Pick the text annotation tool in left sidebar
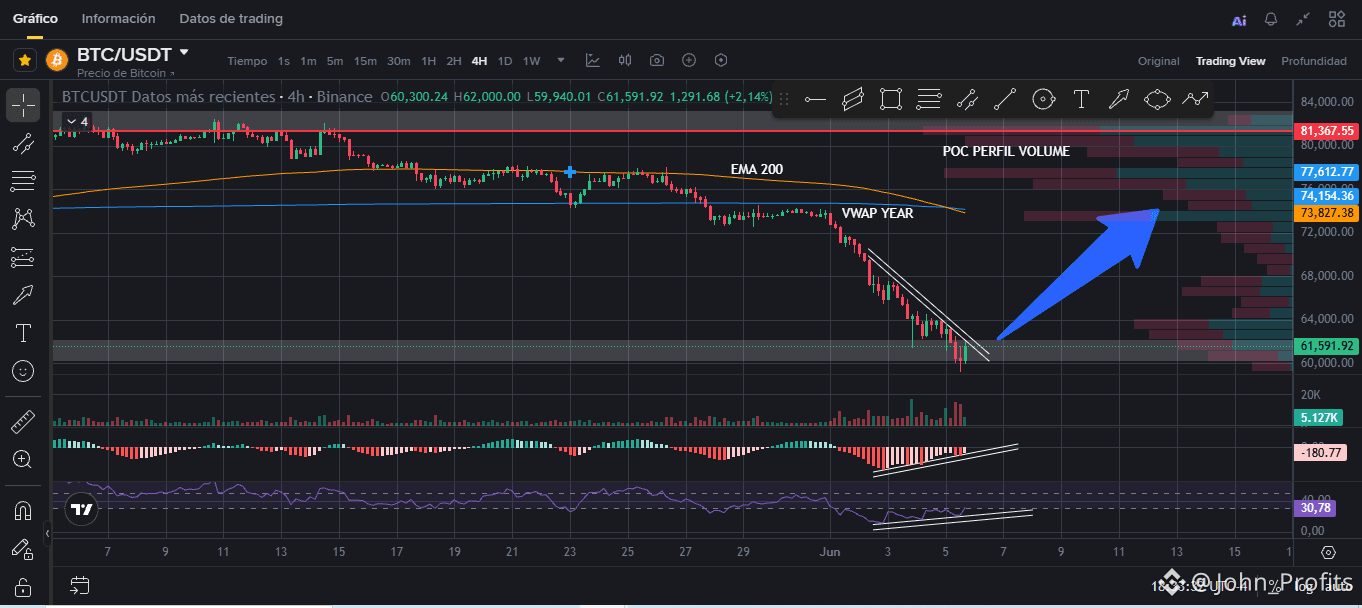The width and height of the screenshot is (1362, 608). pos(23,332)
